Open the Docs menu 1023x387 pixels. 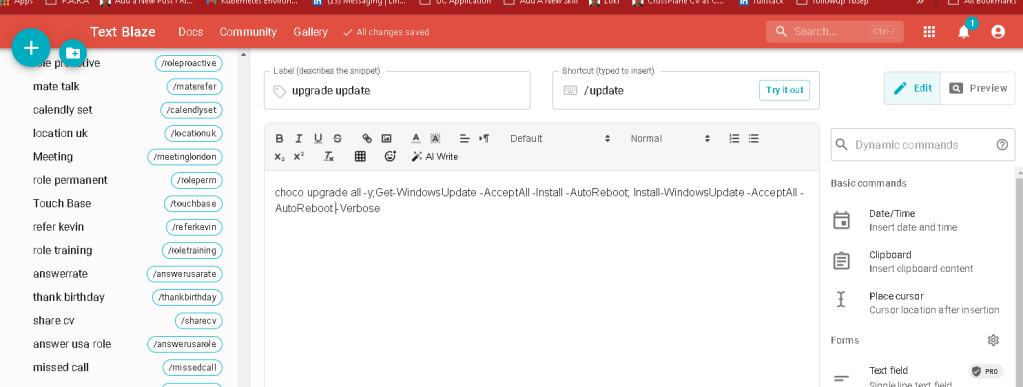click(x=191, y=32)
